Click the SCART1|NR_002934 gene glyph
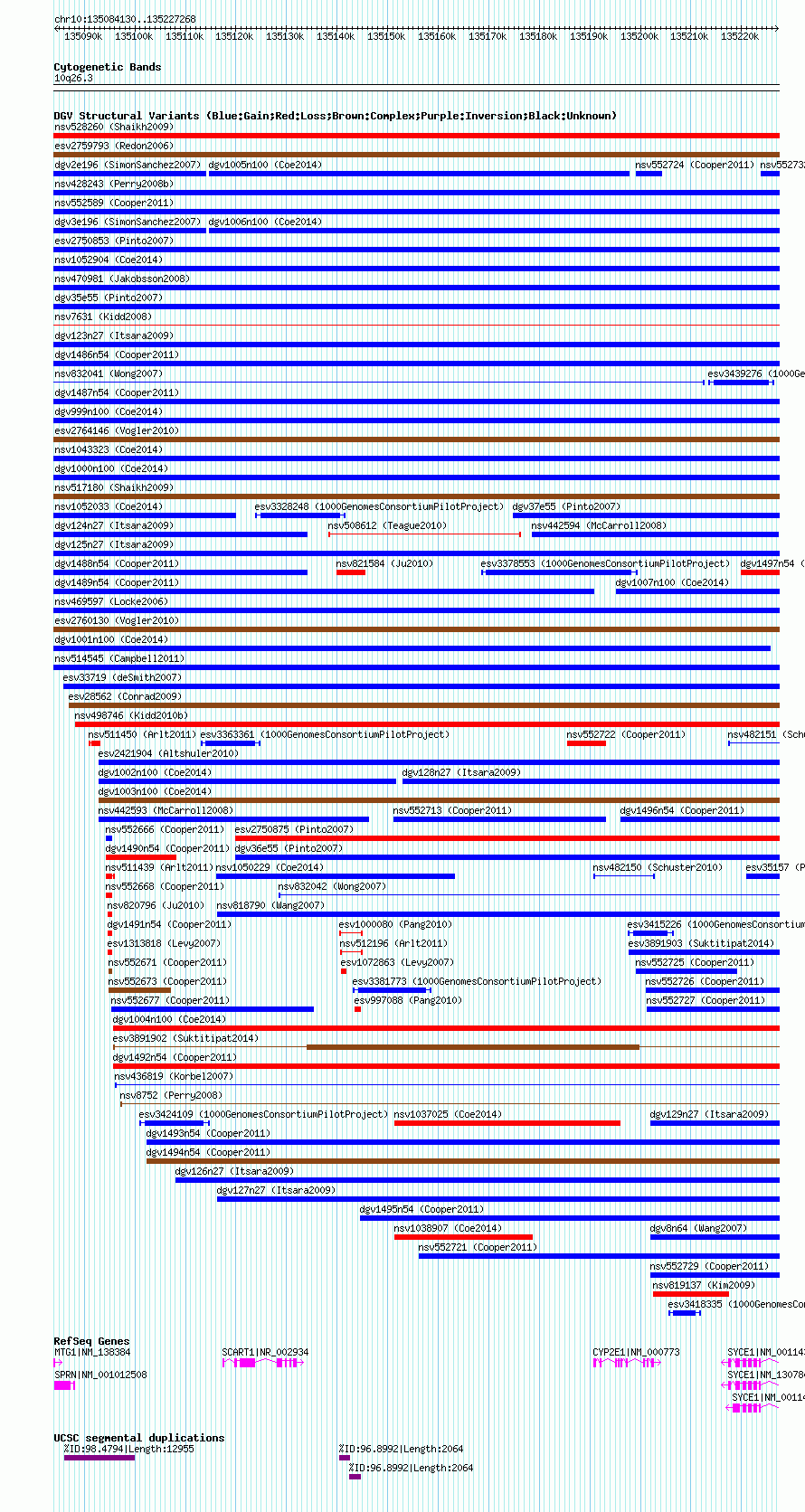The image size is (805, 1512). tap(262, 1363)
